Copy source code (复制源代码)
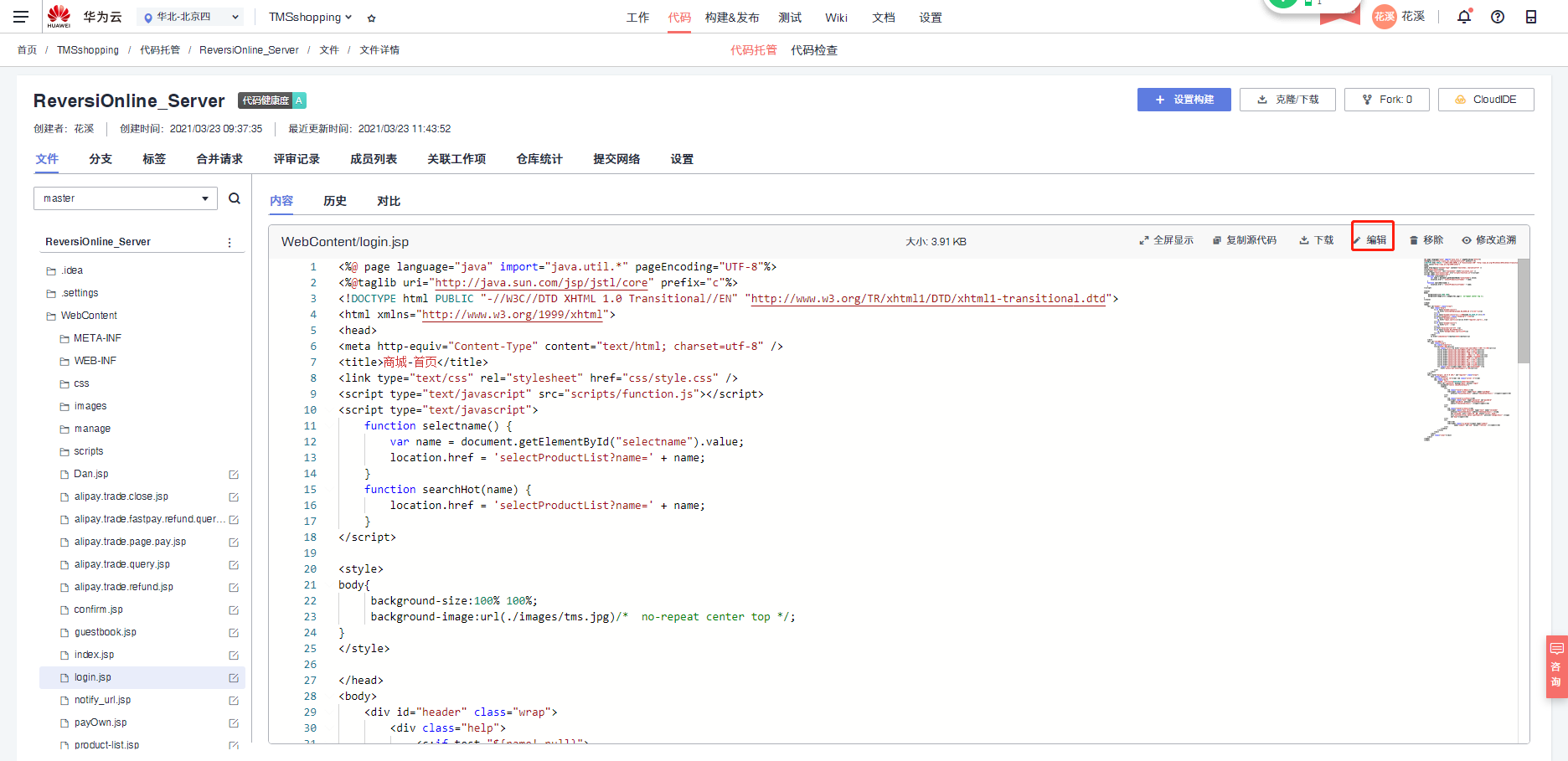The height and width of the screenshot is (761, 1568). click(x=1245, y=240)
